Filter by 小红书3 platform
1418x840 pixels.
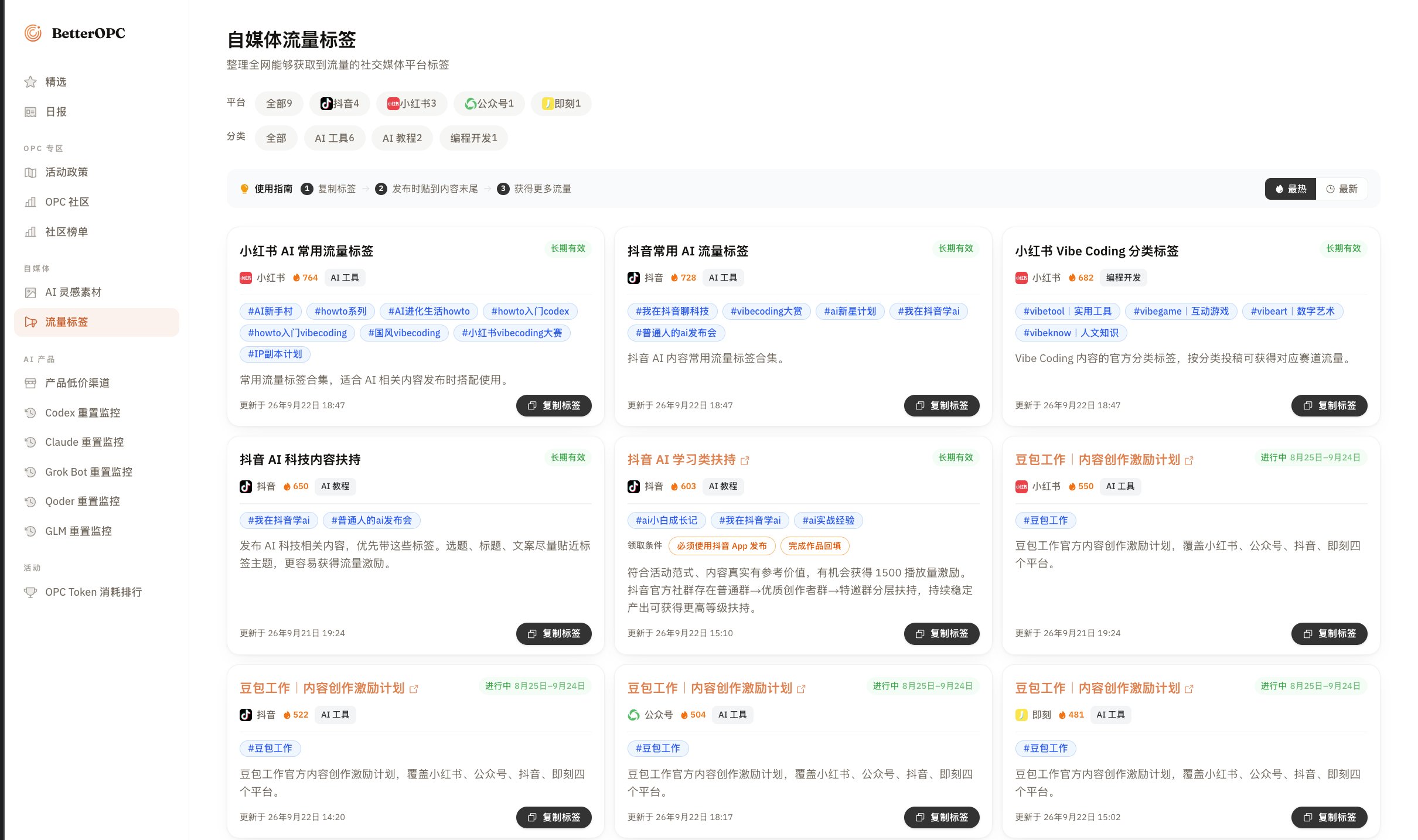(x=412, y=104)
